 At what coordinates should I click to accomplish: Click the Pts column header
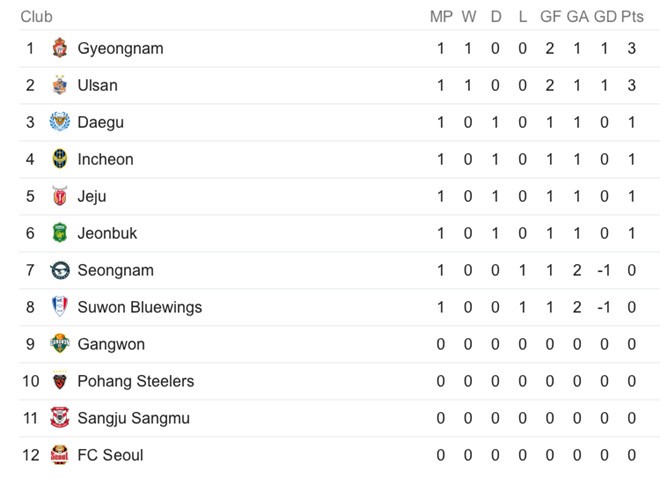click(632, 16)
